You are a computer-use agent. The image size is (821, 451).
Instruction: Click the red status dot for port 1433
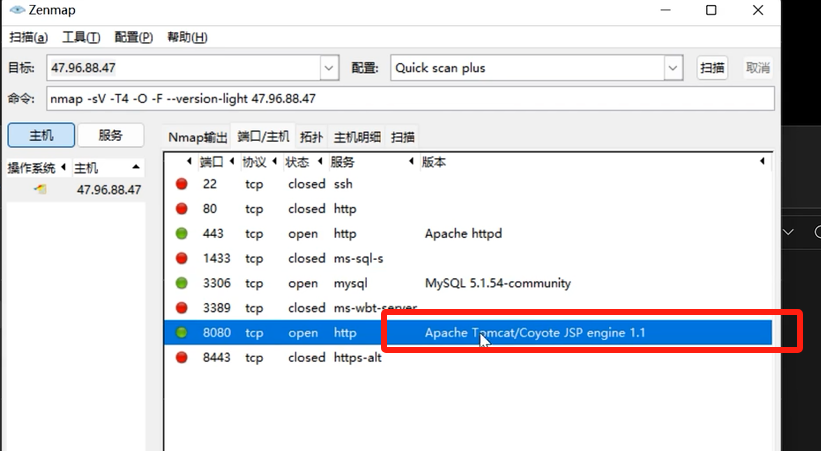pyautogui.click(x=182, y=258)
